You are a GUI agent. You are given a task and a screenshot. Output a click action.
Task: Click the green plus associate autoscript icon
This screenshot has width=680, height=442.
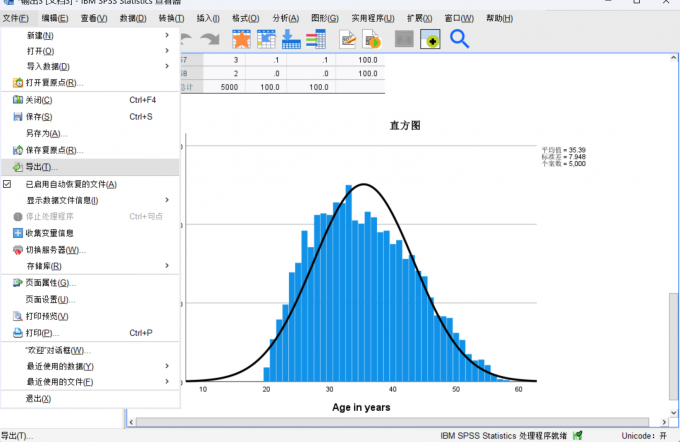[x=430, y=39]
